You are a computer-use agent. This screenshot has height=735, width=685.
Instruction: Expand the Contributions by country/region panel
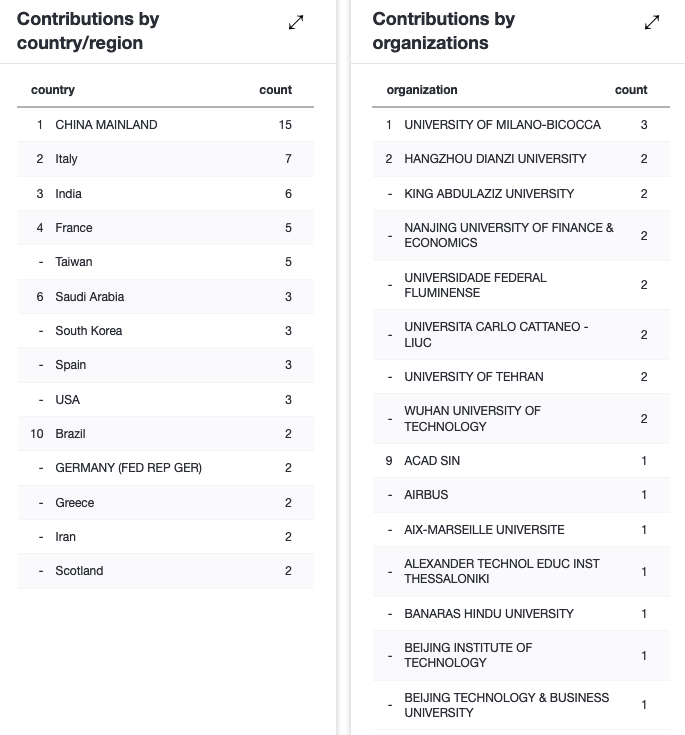click(296, 22)
